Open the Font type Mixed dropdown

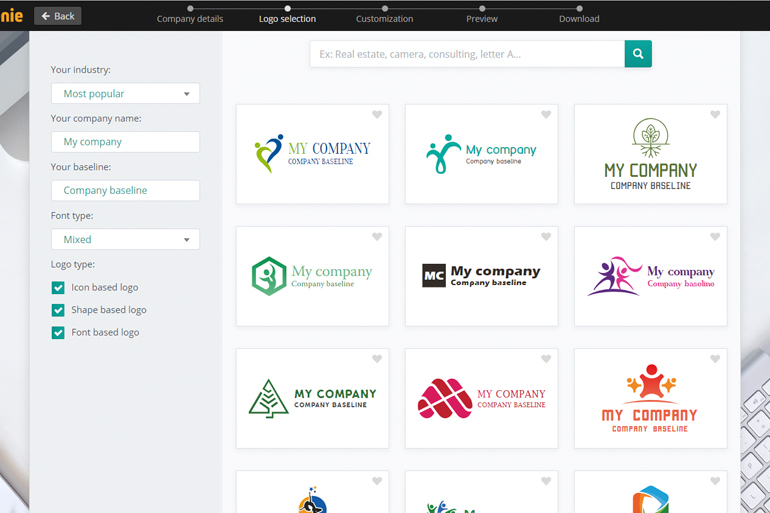125,239
